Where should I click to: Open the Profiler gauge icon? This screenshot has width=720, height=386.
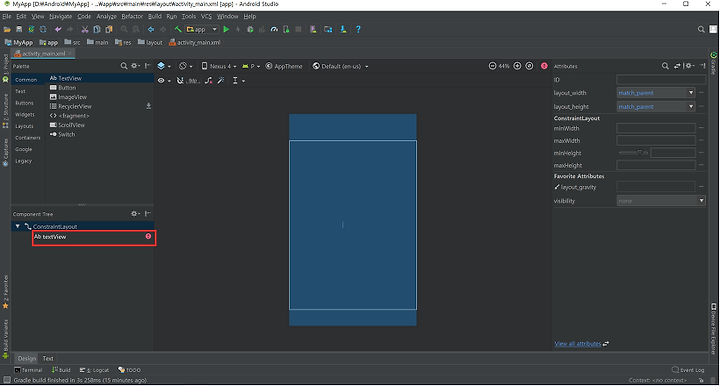tap(274, 29)
